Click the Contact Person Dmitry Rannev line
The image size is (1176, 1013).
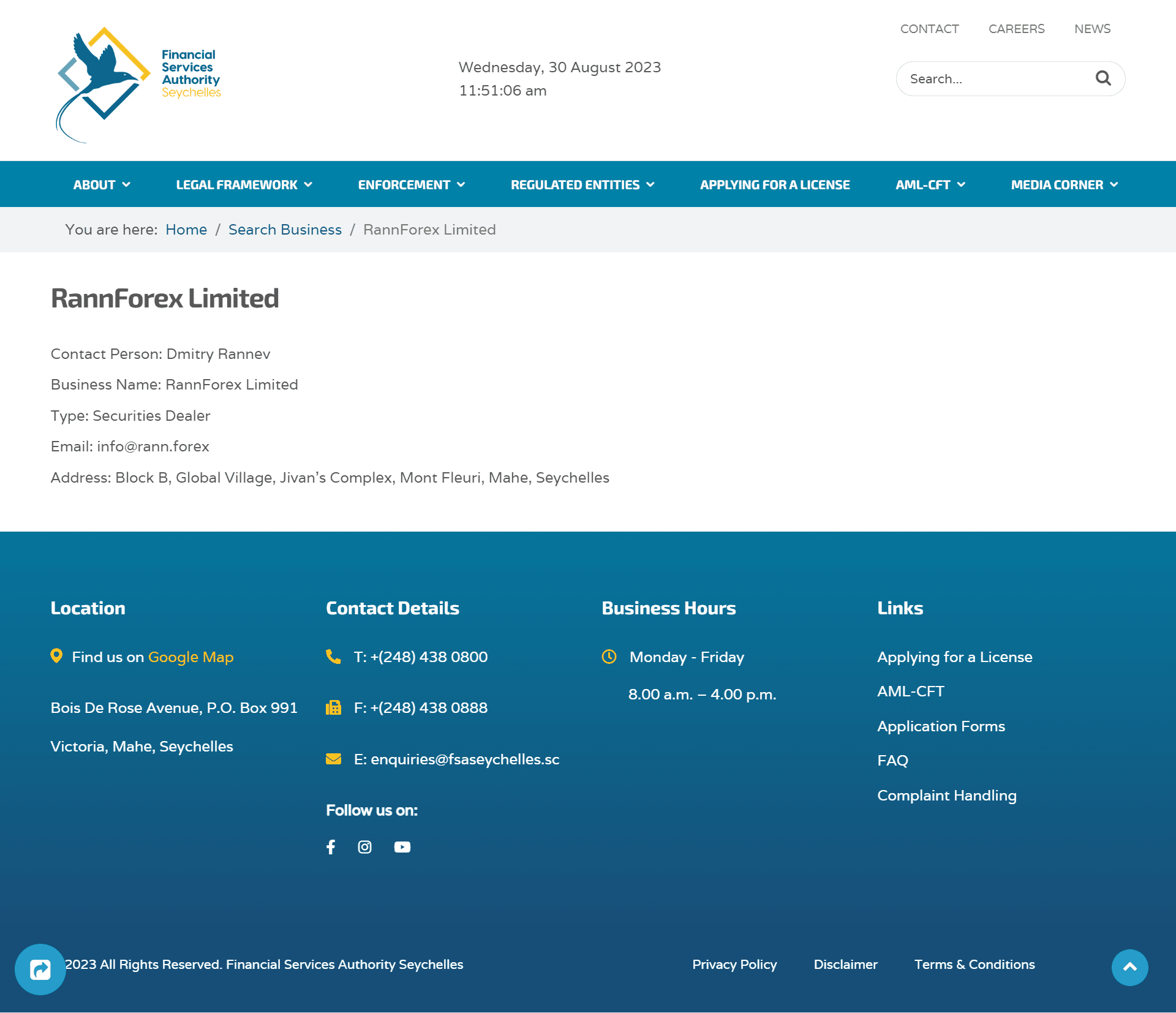[x=160, y=354]
